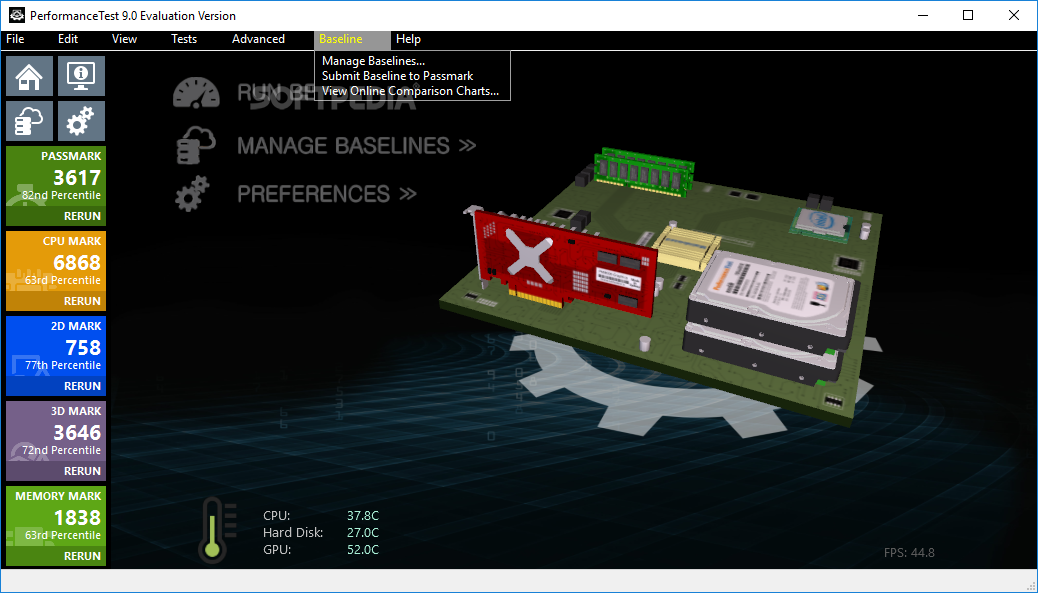This screenshot has width=1038, height=593.
Task: Open the File menu
Action: (x=15, y=39)
